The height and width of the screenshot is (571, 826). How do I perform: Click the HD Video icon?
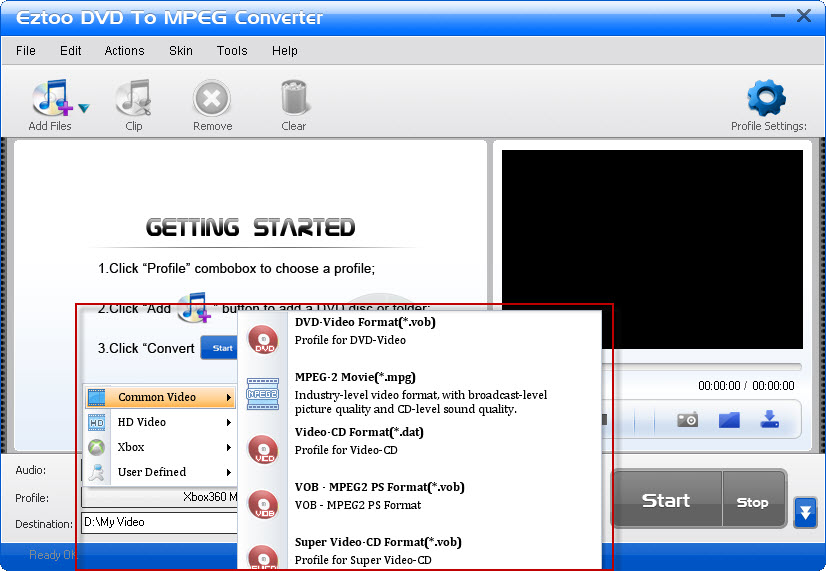(96, 422)
